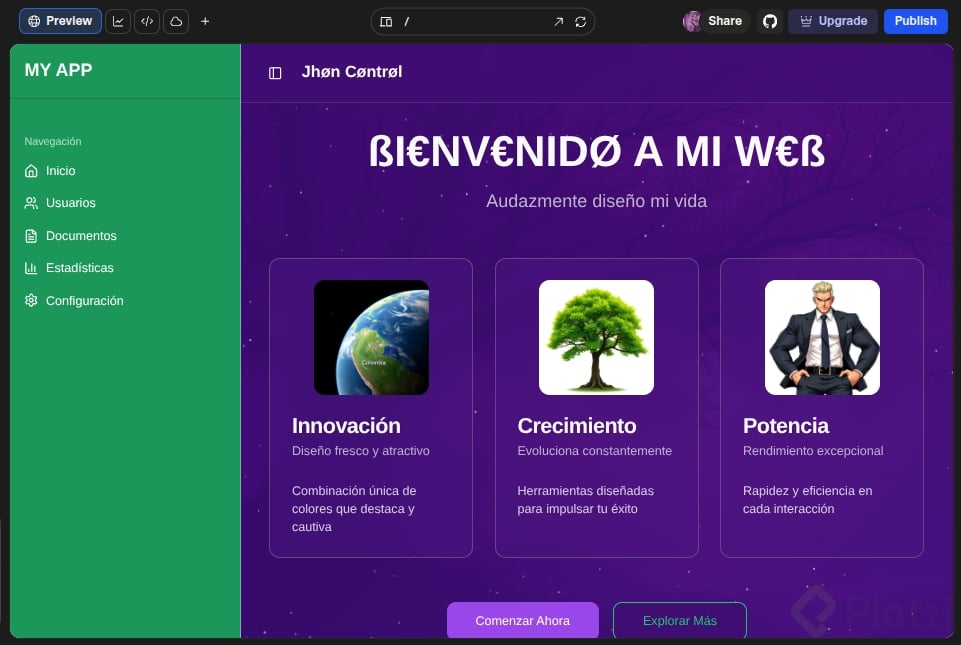Screen dimensions: 961x645
Task: Click 'Diseño fresco y atractivo' text
Action: 360,451
